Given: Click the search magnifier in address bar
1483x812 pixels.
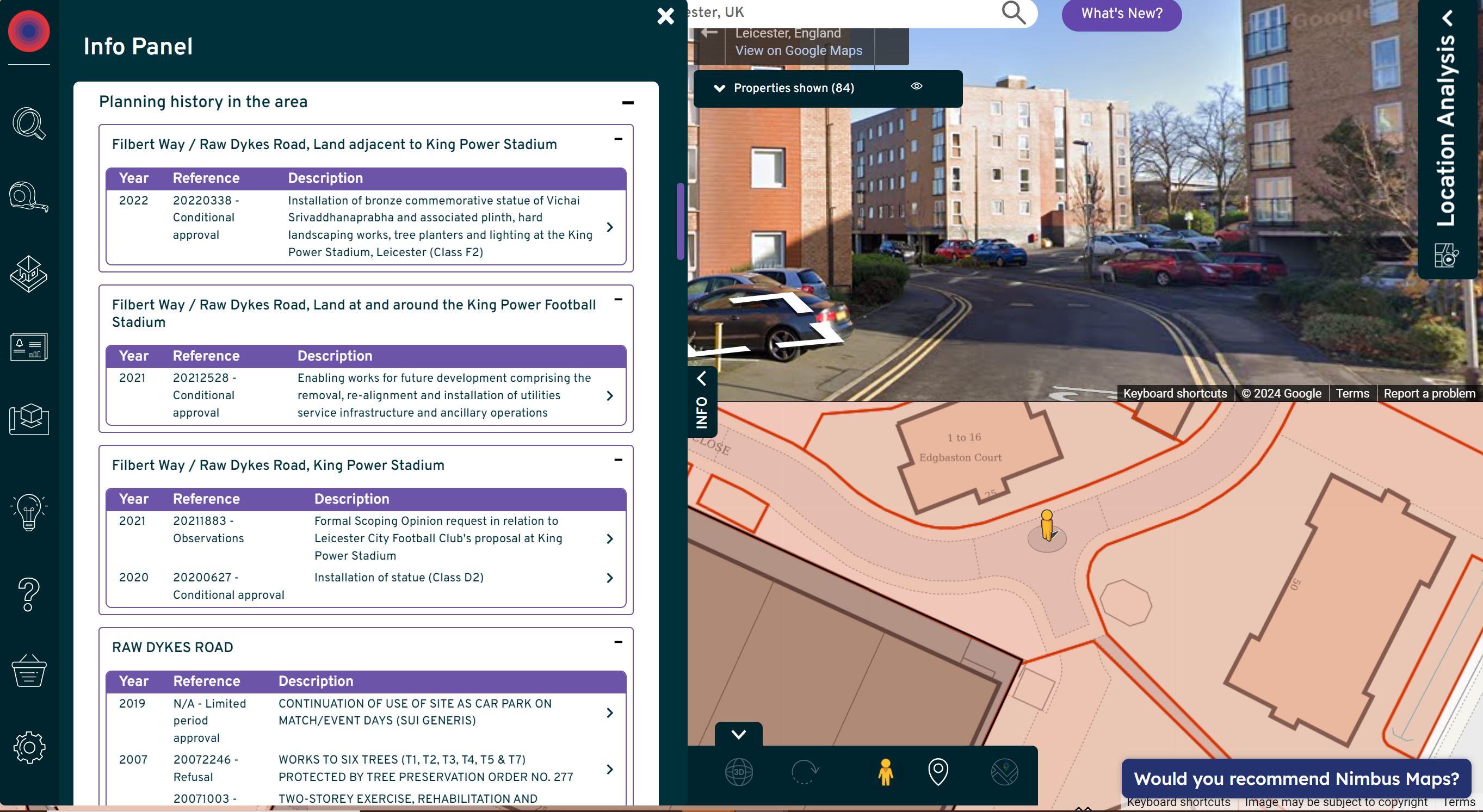Looking at the screenshot, I should coord(1014,12).
